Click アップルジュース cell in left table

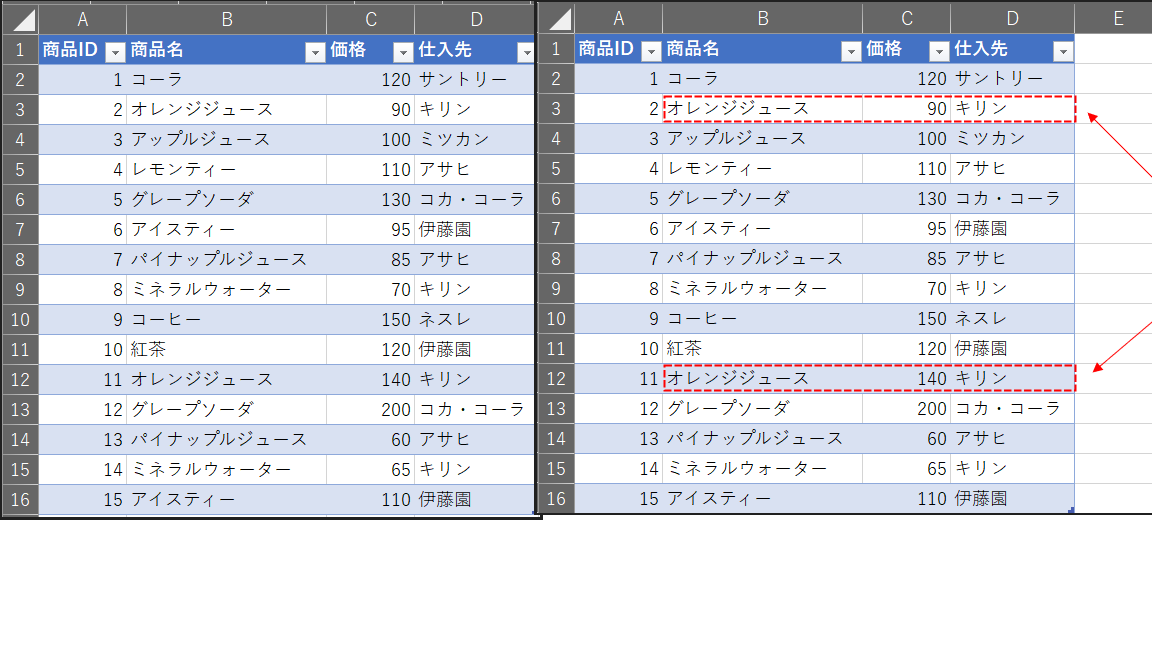[x=226, y=140]
